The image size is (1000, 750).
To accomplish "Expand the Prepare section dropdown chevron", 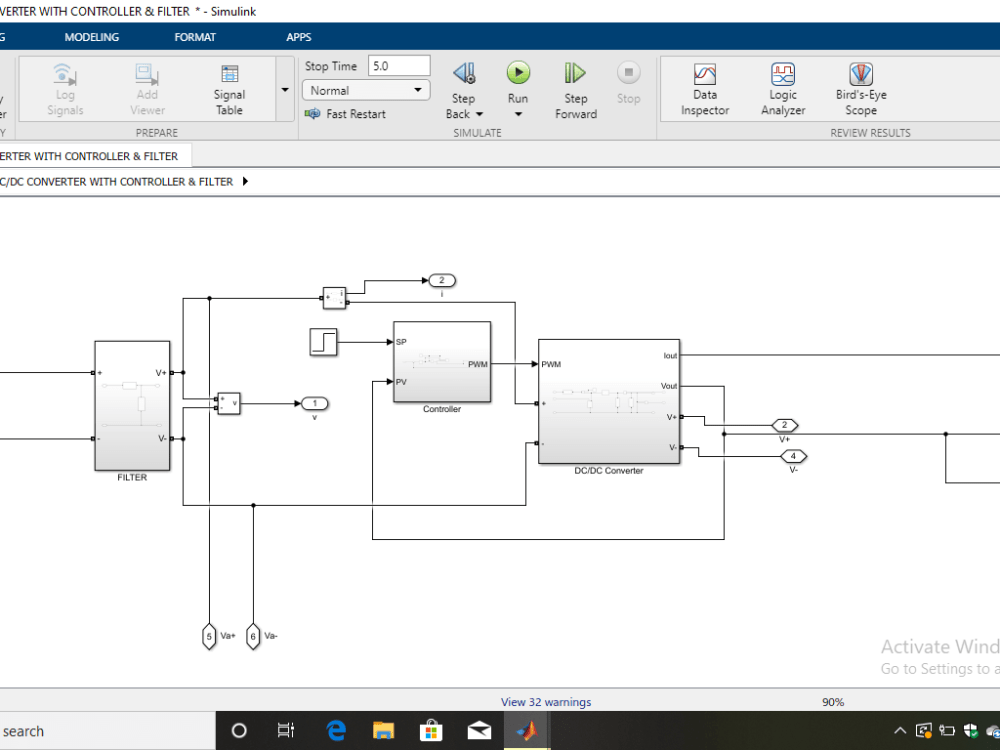I will [284, 88].
